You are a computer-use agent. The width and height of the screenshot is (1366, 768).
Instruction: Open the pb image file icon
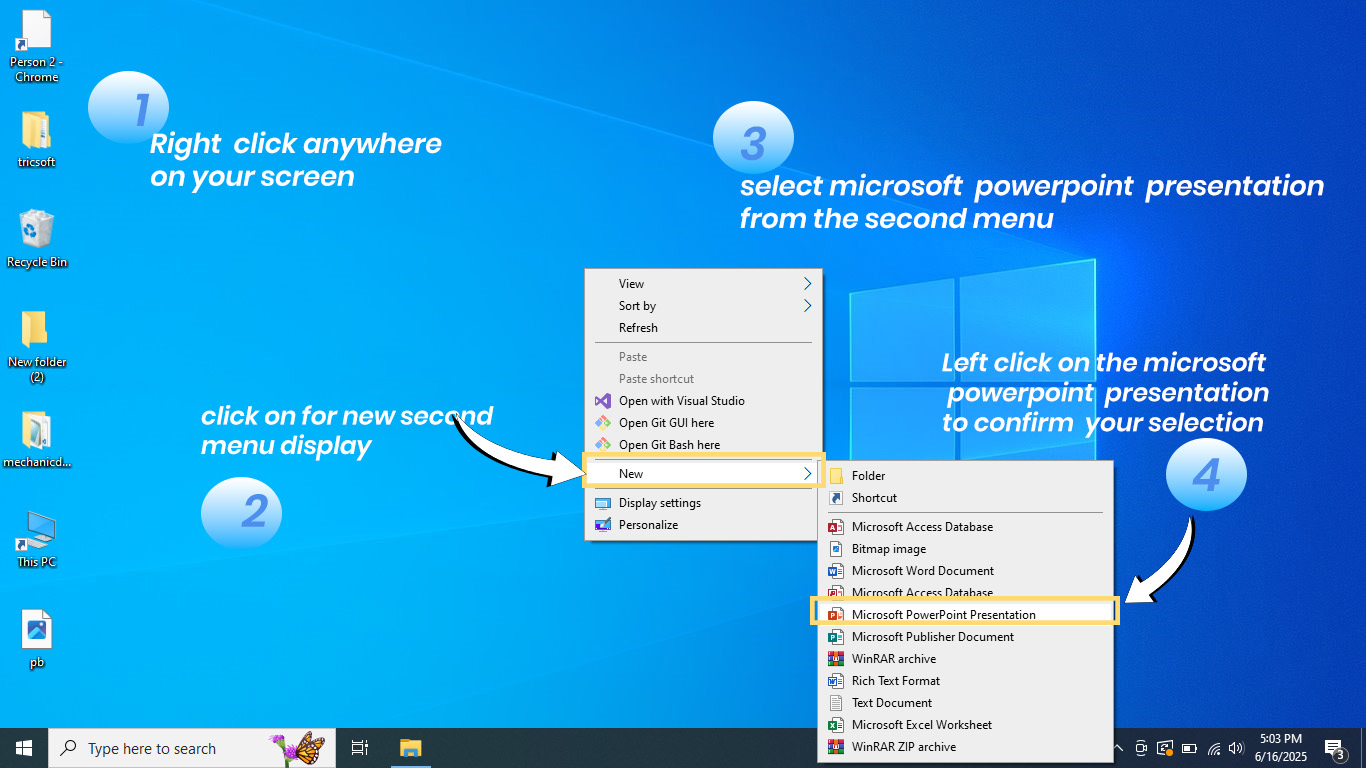(37, 631)
